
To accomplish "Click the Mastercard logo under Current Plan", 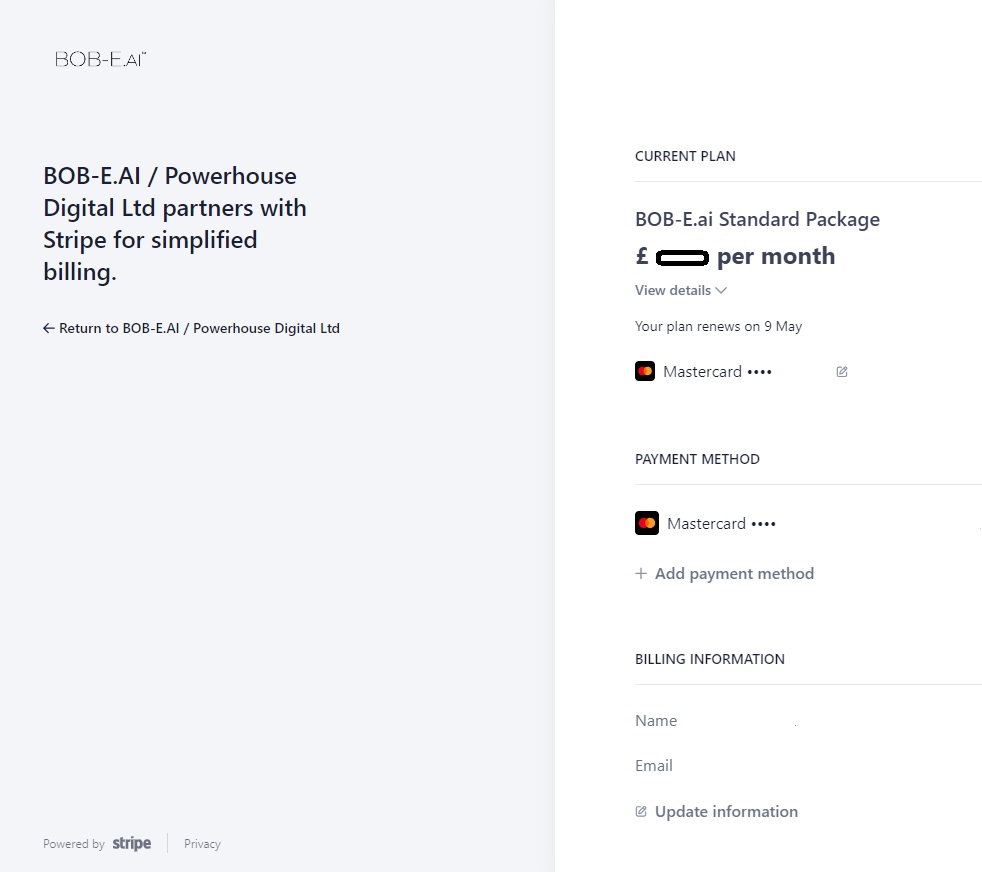I will click(645, 371).
